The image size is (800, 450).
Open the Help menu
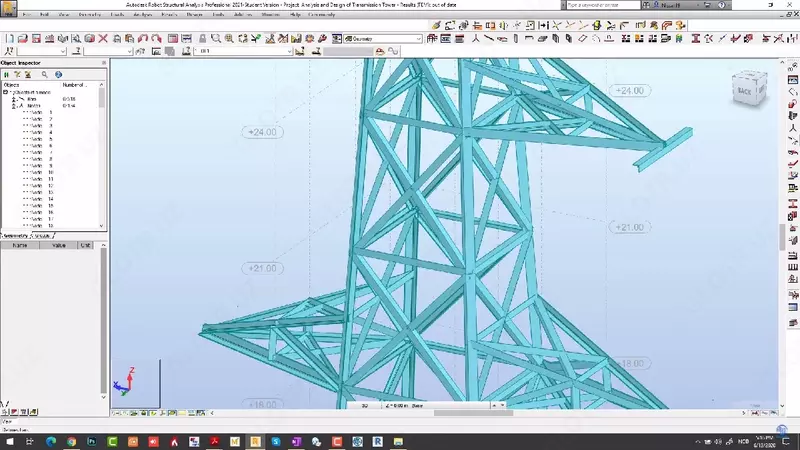click(296, 16)
